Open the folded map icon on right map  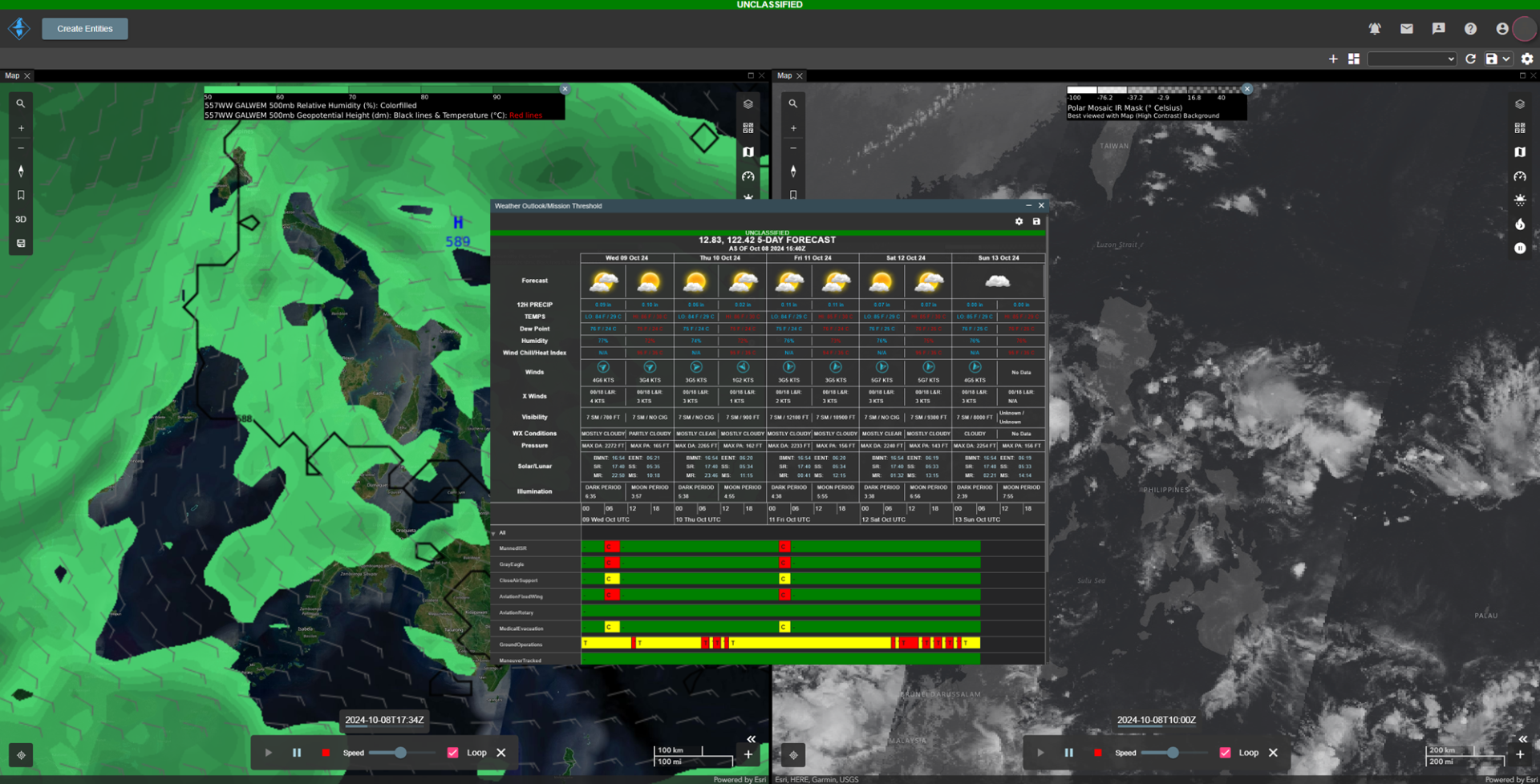[1520, 152]
